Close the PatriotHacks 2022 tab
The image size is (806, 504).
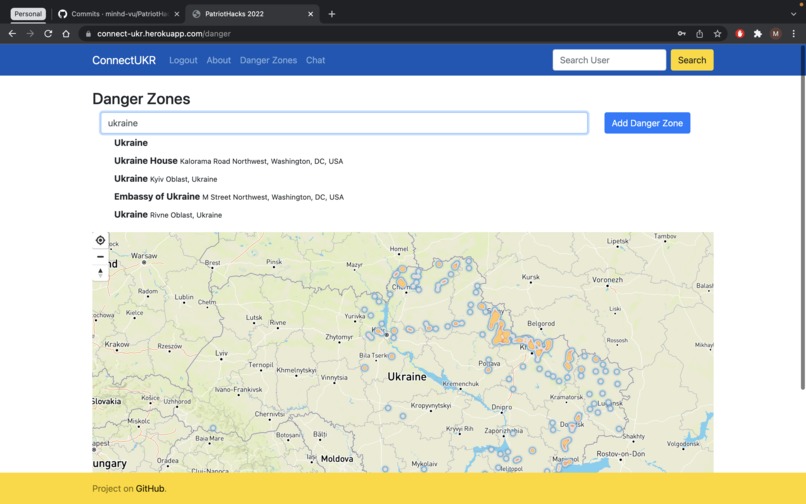(x=310, y=14)
